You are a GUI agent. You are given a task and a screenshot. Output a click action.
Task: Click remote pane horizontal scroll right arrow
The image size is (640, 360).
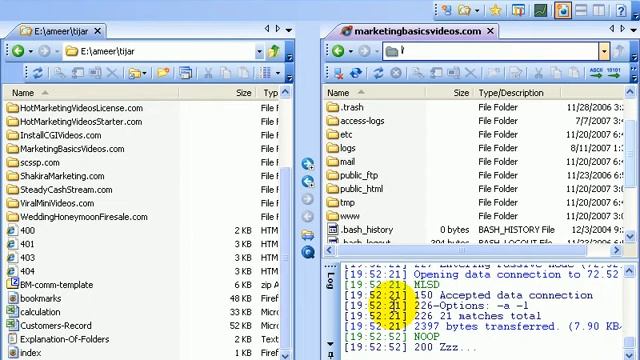tap(616, 250)
